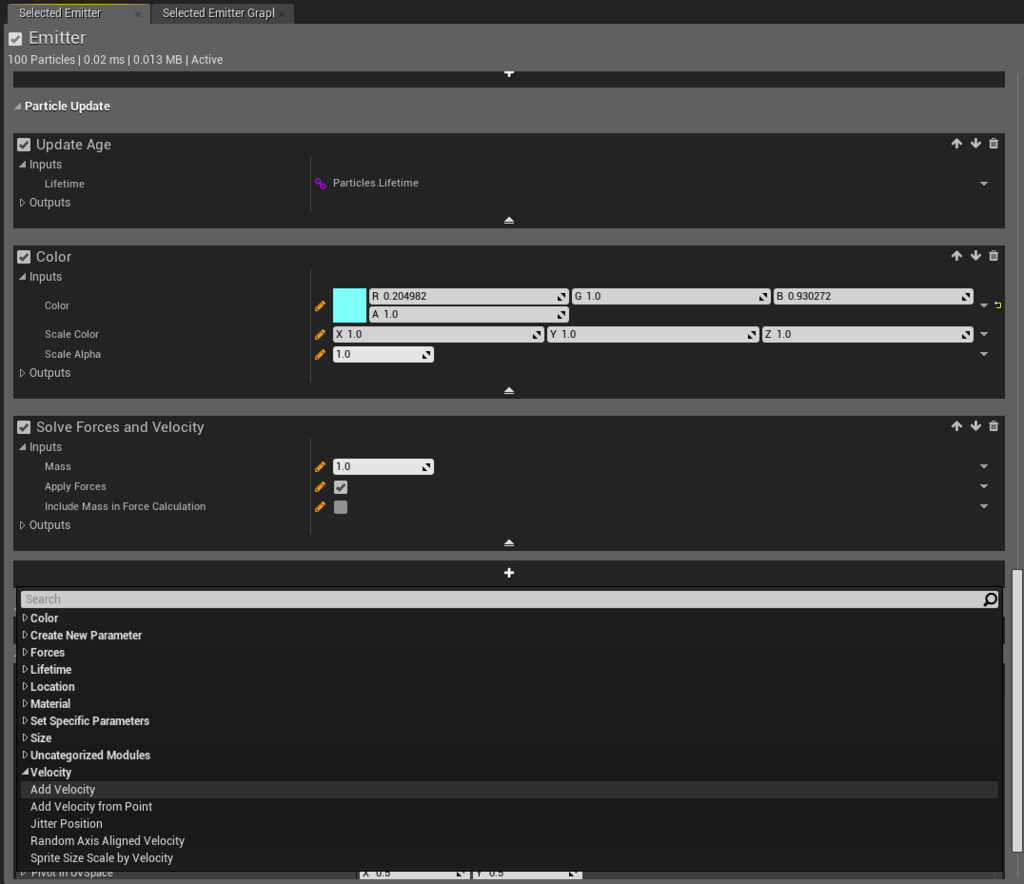Image resolution: width=1024 pixels, height=884 pixels.
Task: Open Scale Alpha dropdown arrow
Action: point(984,355)
